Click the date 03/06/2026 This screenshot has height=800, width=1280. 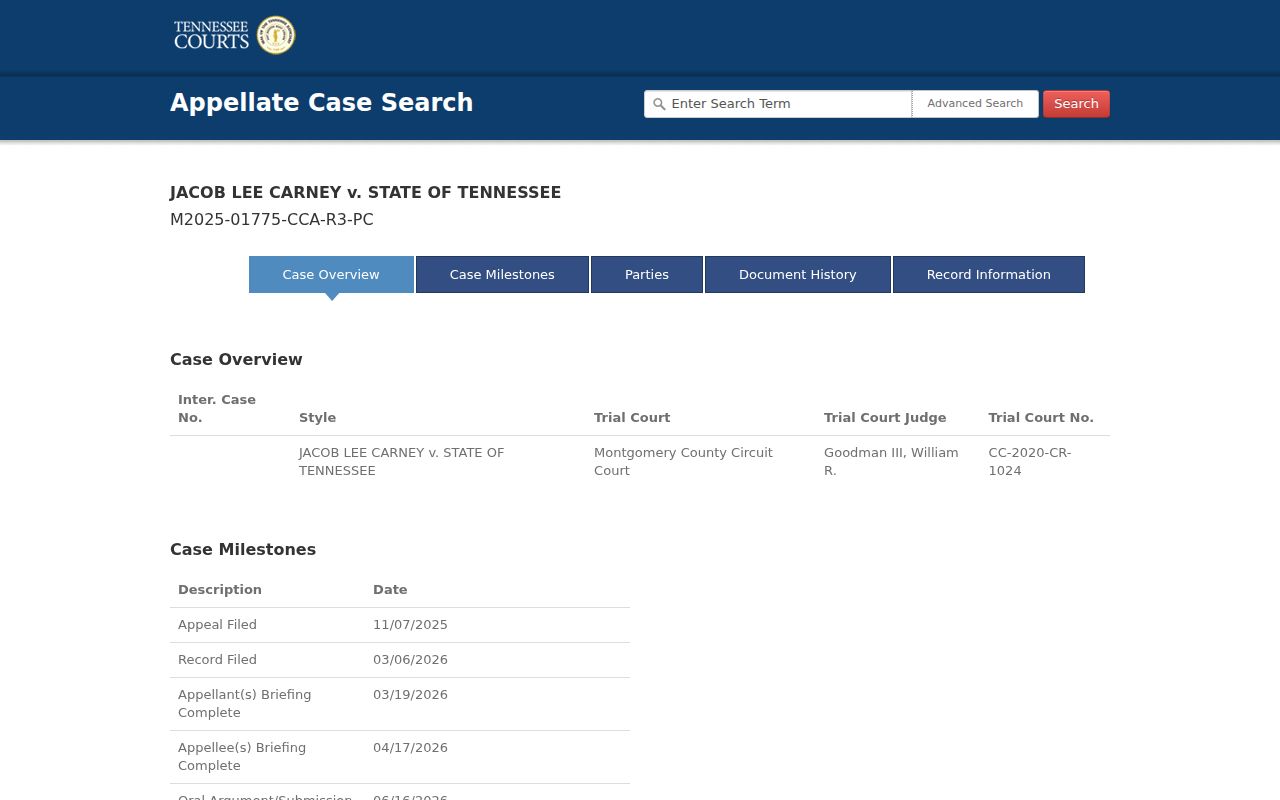tap(410, 660)
